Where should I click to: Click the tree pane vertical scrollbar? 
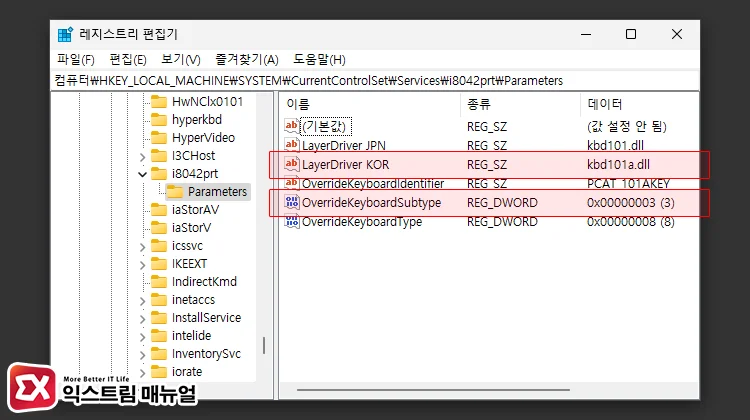(x=264, y=344)
